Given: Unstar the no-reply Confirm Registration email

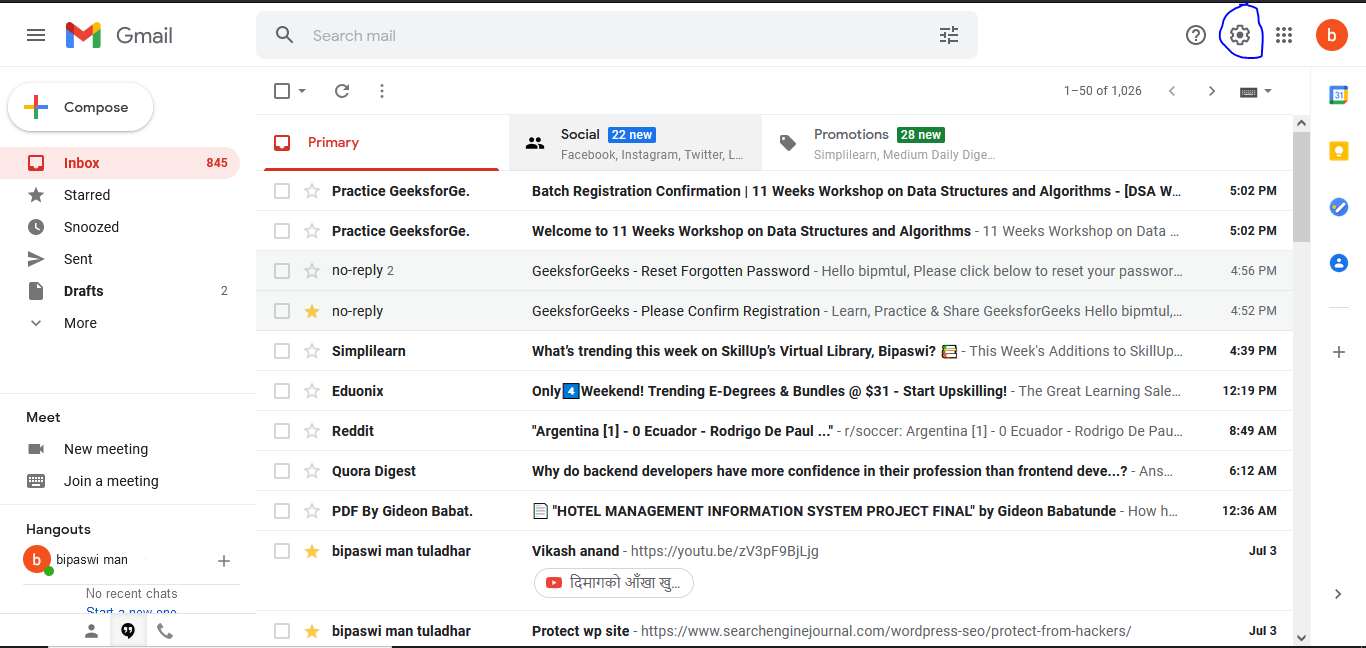Looking at the screenshot, I should tap(312, 311).
